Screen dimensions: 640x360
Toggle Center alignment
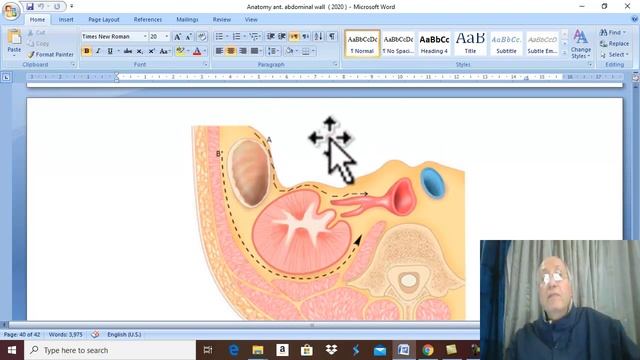[x=231, y=51]
